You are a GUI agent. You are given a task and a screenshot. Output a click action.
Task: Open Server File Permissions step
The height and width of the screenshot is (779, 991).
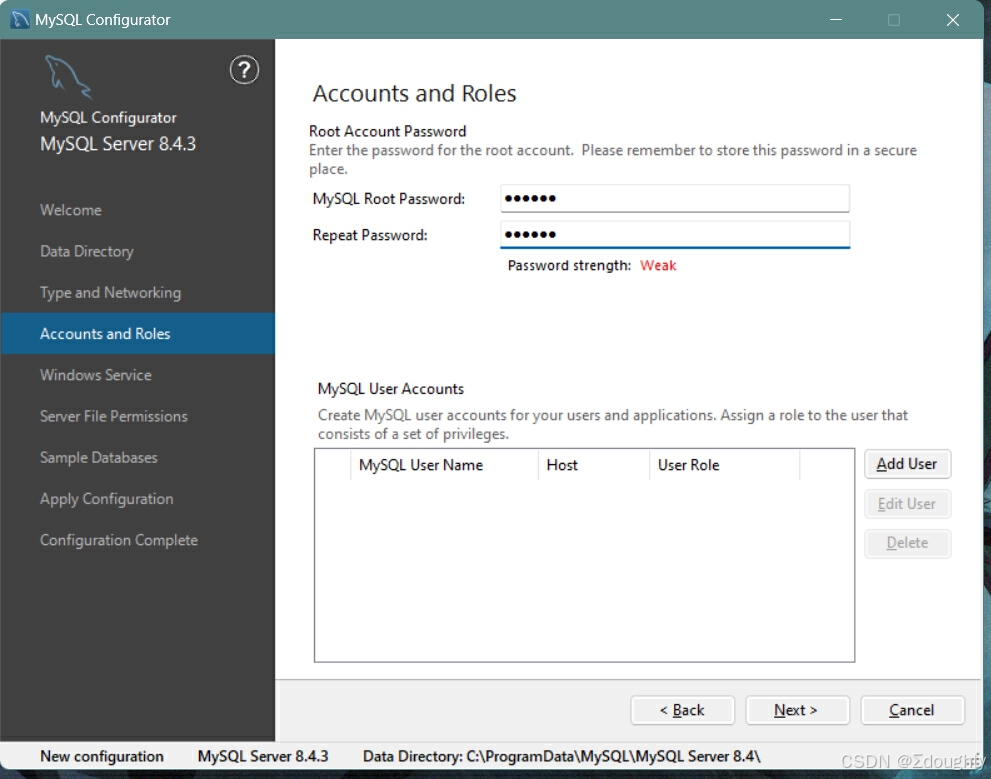tap(114, 416)
